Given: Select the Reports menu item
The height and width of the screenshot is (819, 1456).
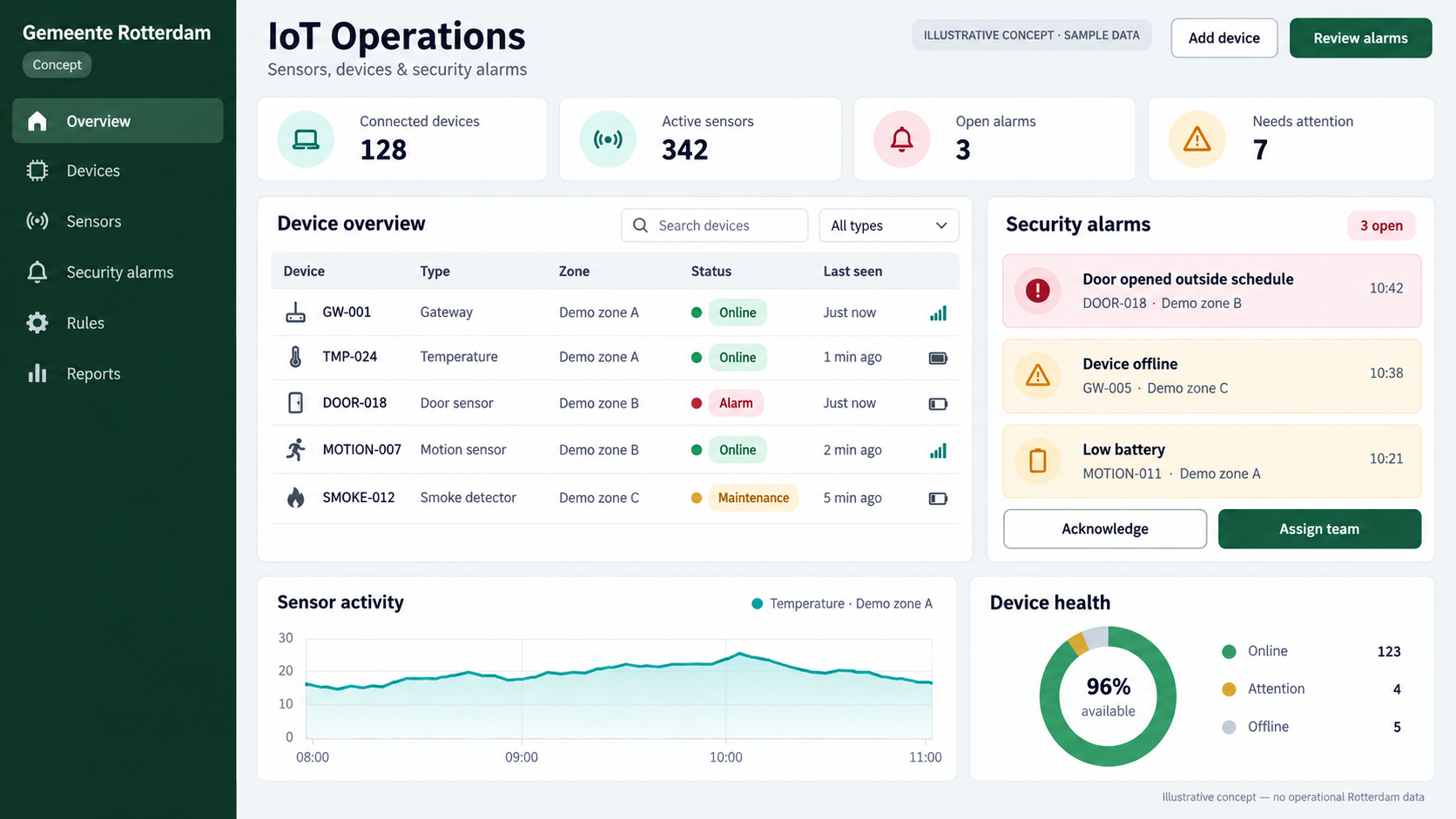Looking at the screenshot, I should click(x=118, y=373).
